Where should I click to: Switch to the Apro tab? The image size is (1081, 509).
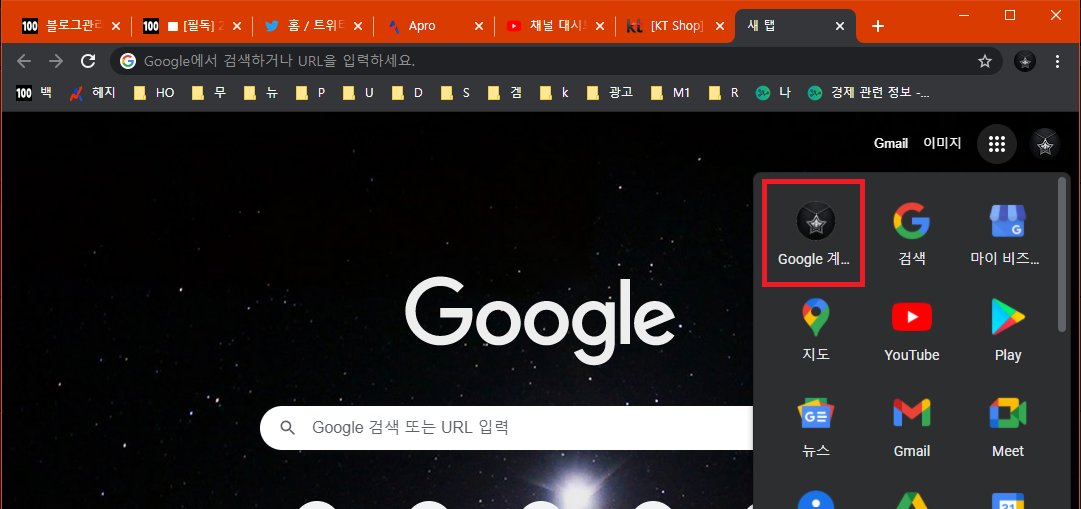point(434,26)
